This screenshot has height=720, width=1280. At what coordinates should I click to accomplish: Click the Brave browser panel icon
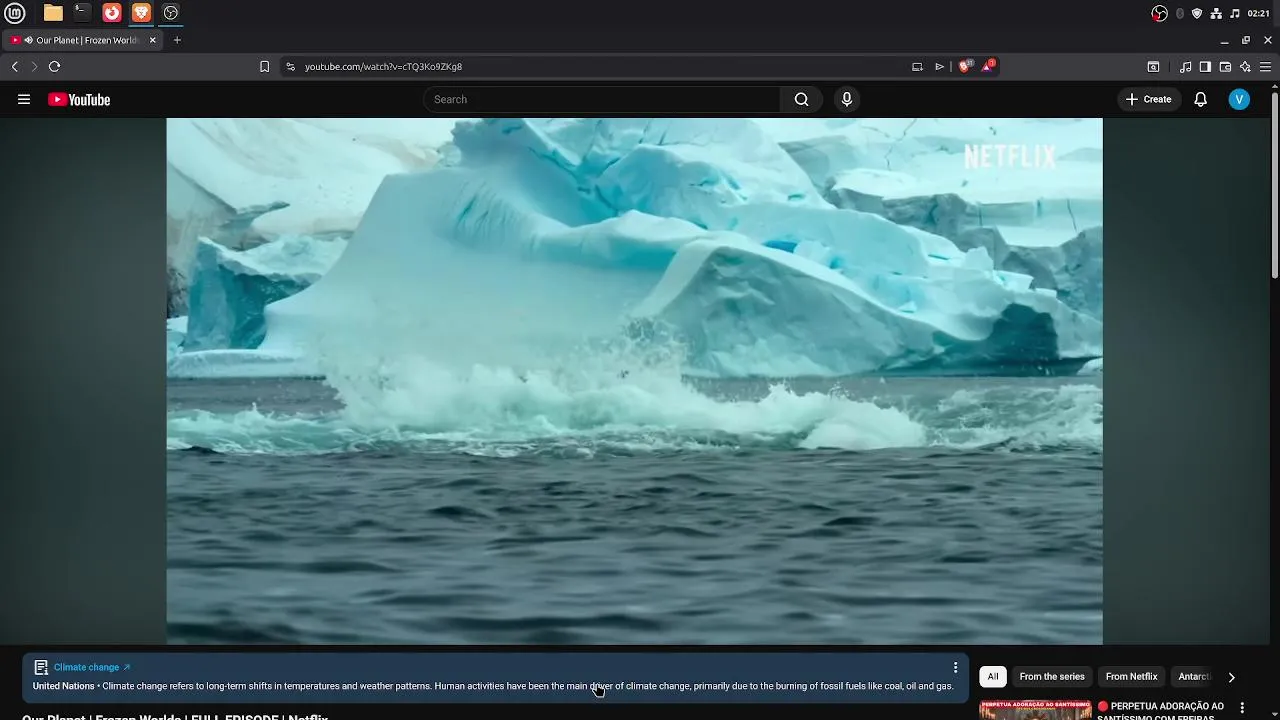[x=141, y=13]
